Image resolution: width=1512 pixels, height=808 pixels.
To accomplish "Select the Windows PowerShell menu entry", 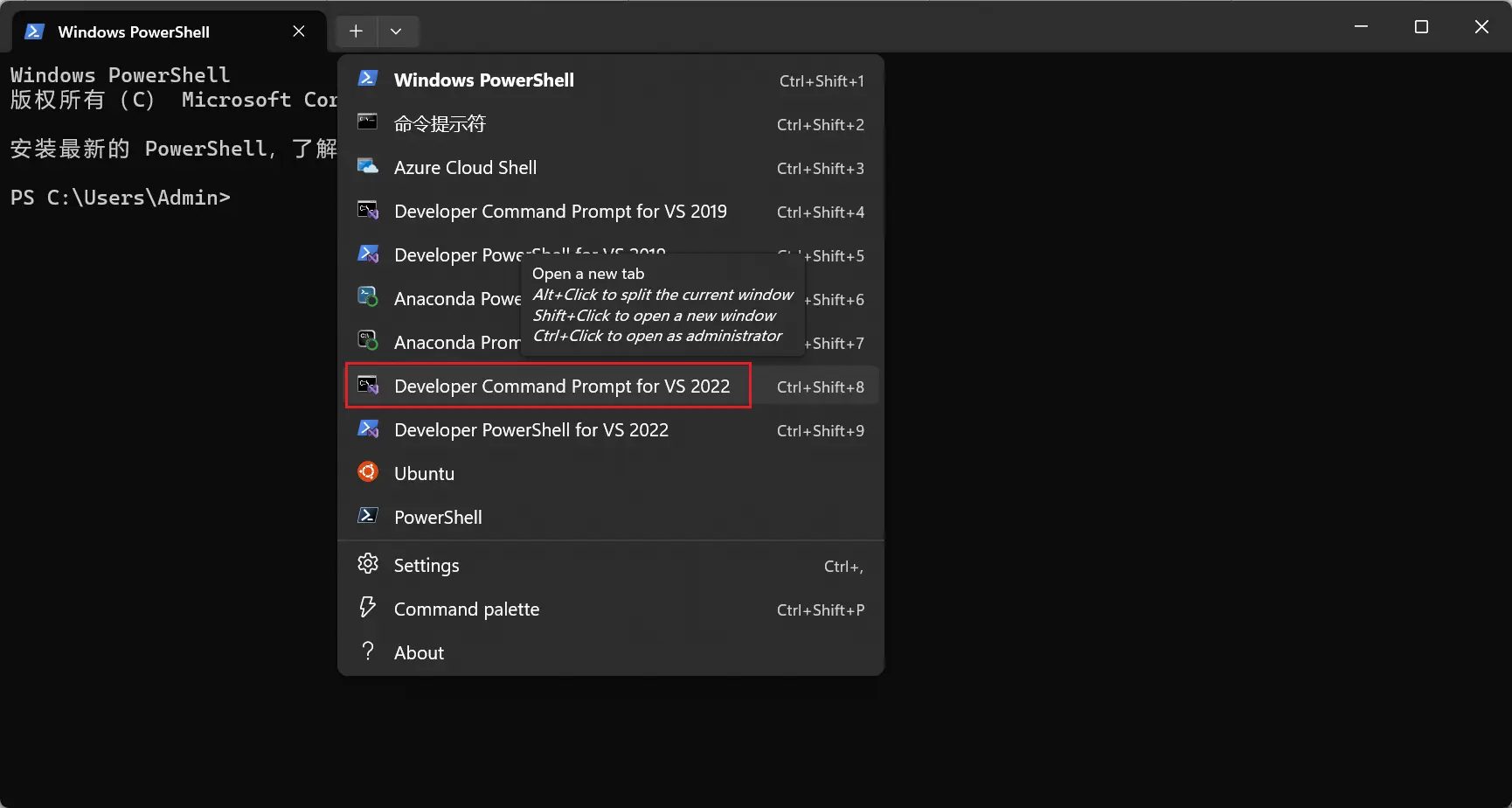I will pos(610,80).
